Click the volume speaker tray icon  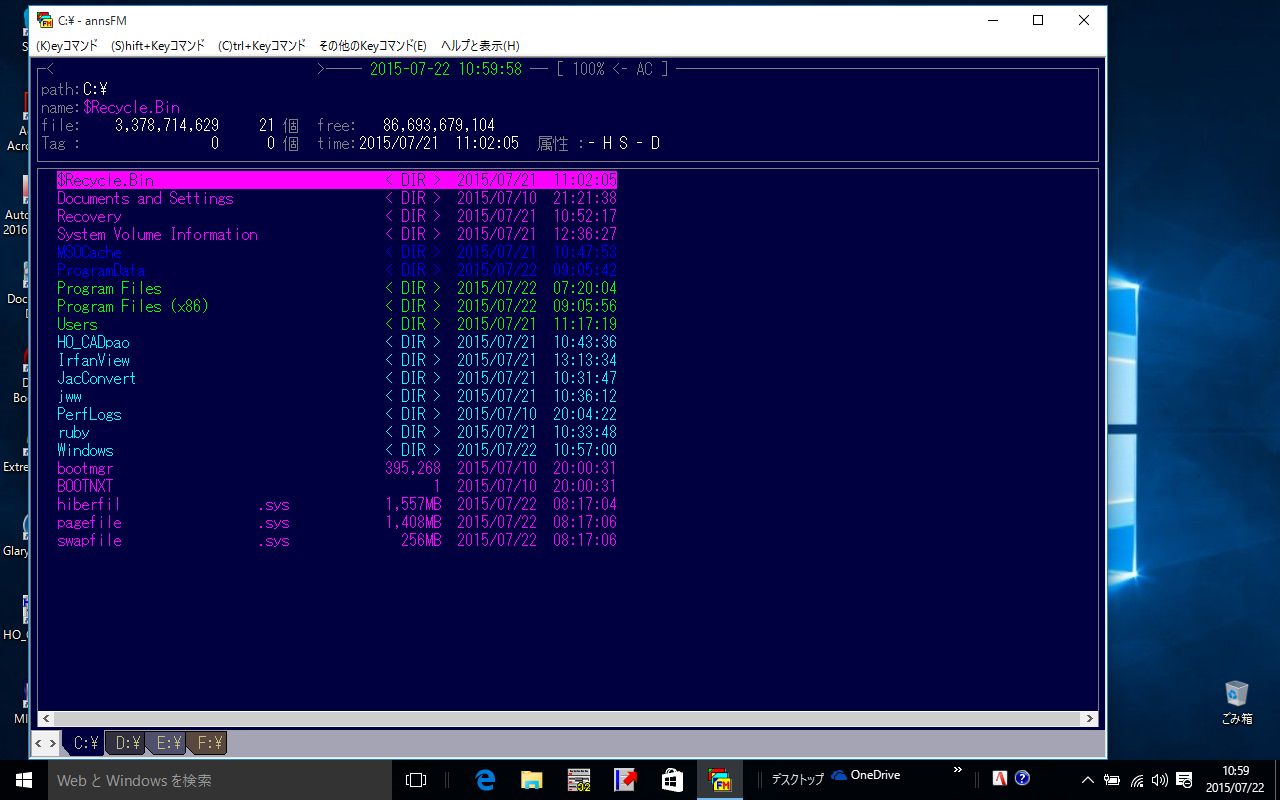coord(1160,779)
